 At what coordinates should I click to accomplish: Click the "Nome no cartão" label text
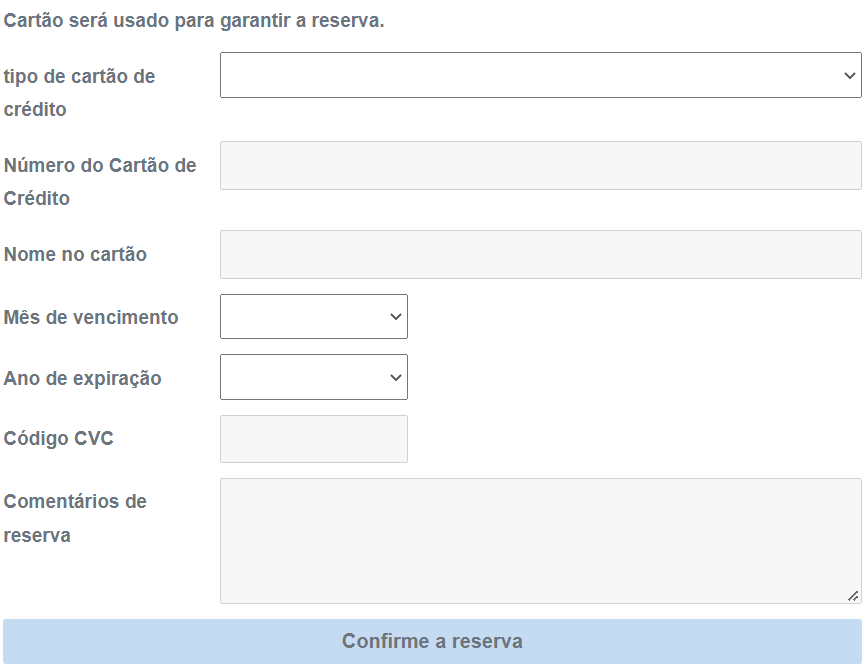75,254
